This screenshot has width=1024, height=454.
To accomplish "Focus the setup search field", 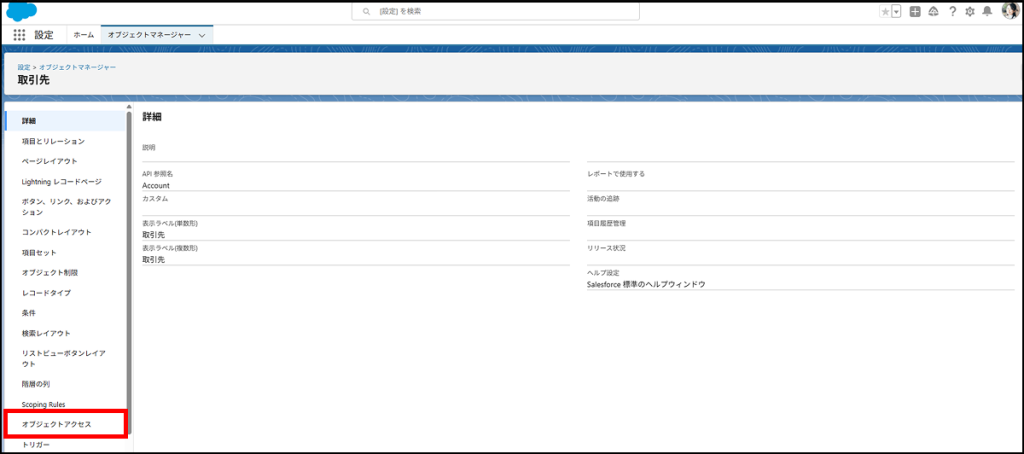I will coord(495,12).
